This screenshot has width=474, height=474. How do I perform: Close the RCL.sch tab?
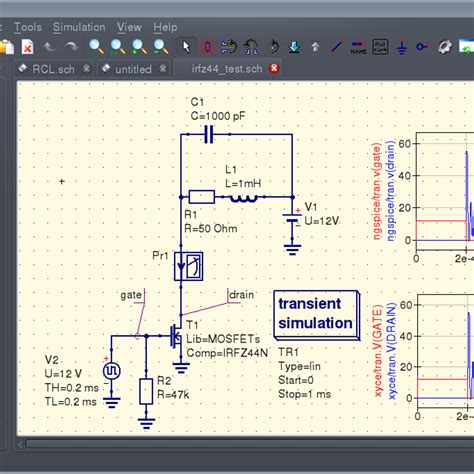tap(86, 68)
